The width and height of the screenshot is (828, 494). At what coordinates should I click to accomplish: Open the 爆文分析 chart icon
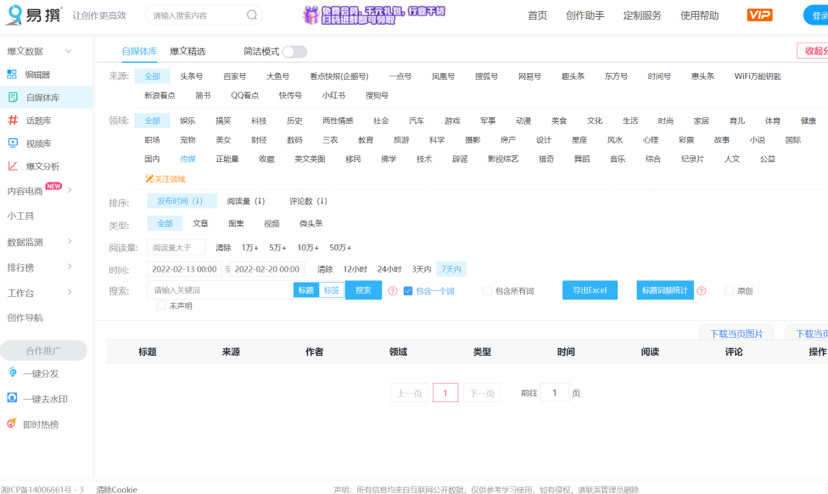point(13,166)
